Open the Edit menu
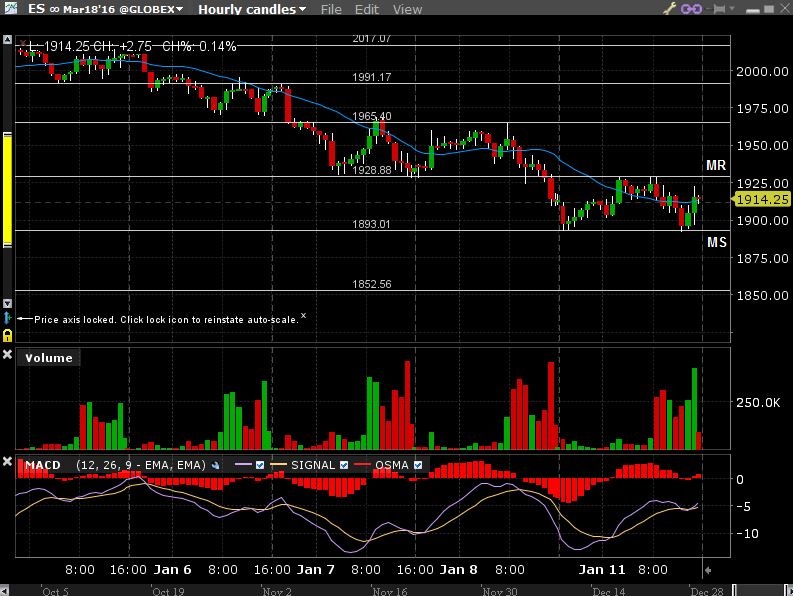Screen dimensions: 793x596 tap(367, 9)
